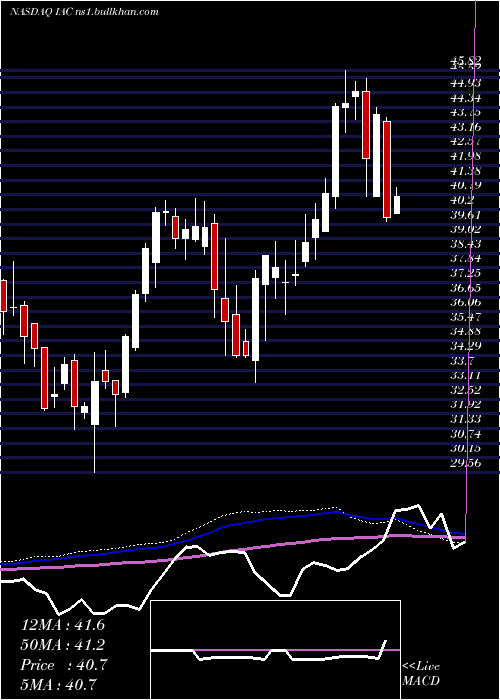
Task: Select the 31.33 price level label
Action: (465, 419)
